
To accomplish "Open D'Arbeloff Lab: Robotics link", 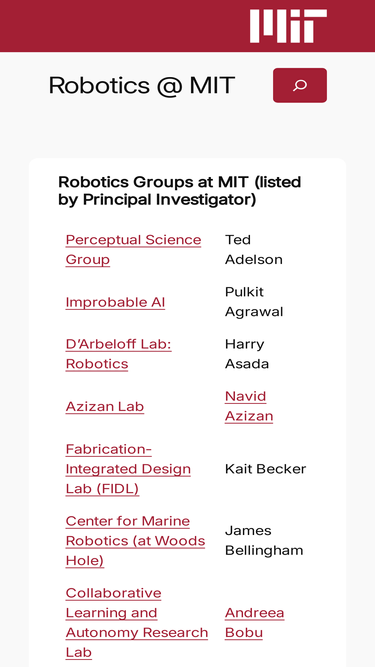I will coord(119,354).
